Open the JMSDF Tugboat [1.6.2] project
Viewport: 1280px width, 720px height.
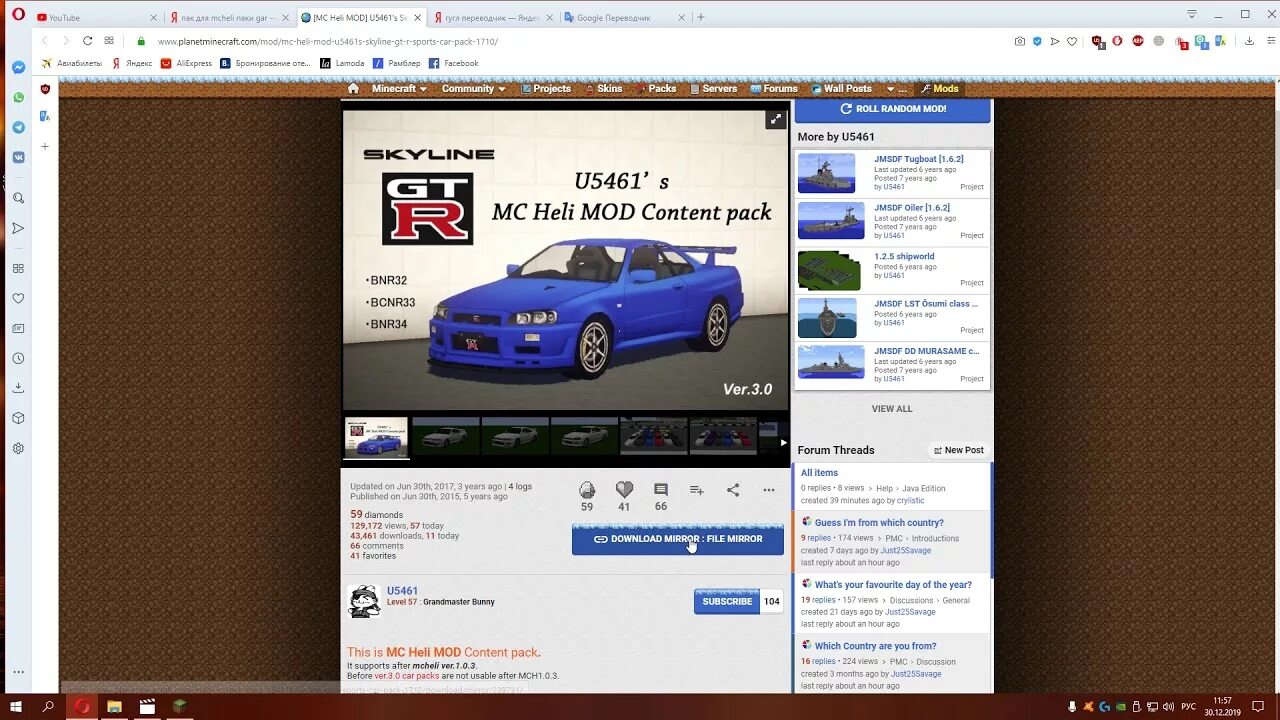tap(918, 159)
